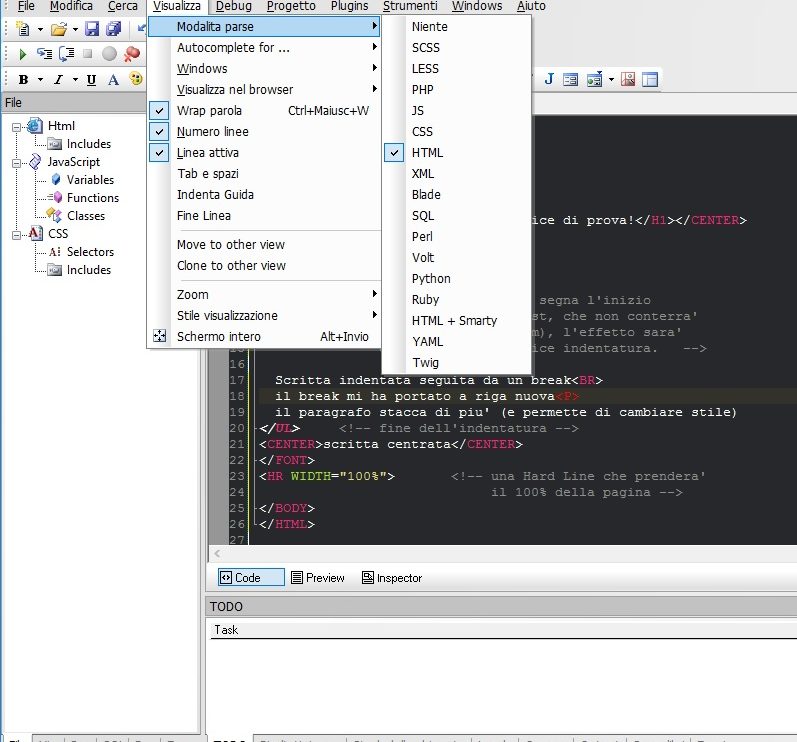797x742 pixels.
Task: Click the Save All icon
Action: [x=113, y=30]
